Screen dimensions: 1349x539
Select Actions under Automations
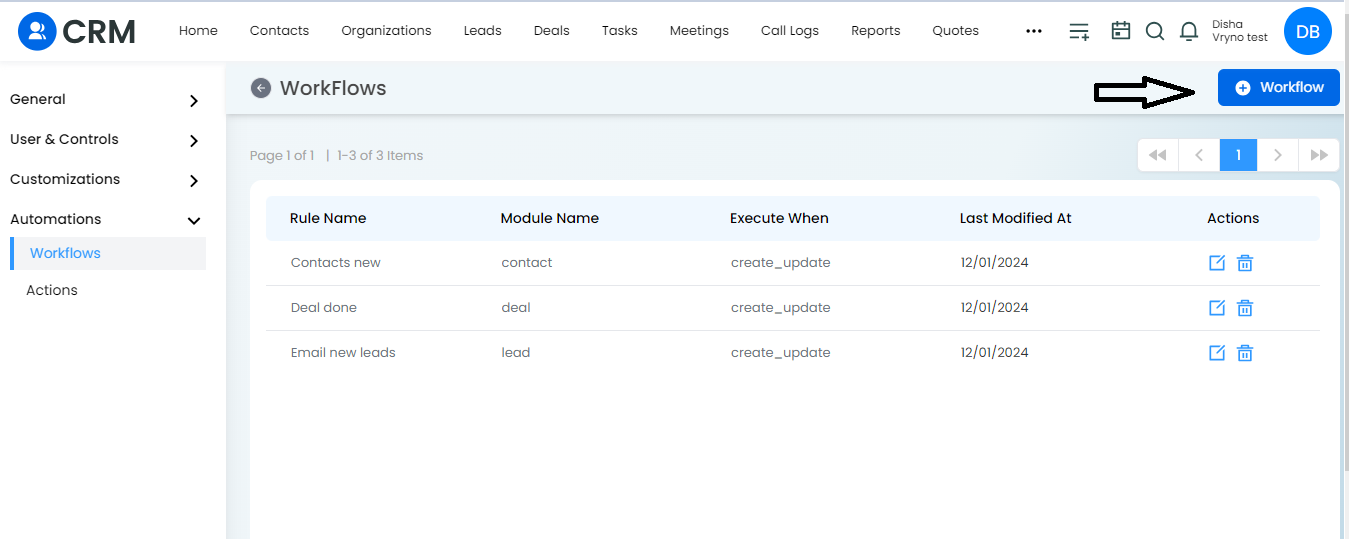coord(52,290)
